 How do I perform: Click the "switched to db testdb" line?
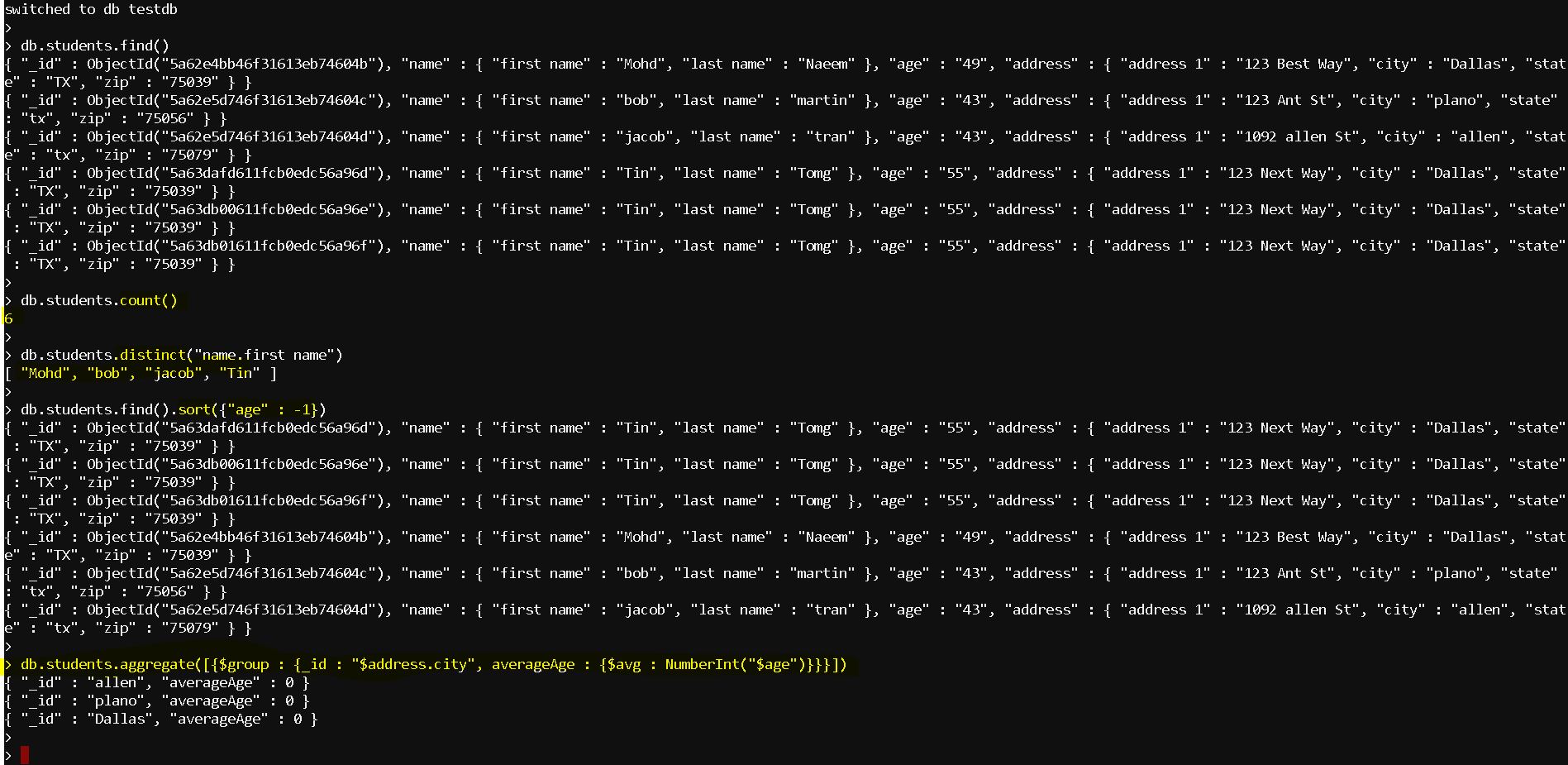pos(91,9)
